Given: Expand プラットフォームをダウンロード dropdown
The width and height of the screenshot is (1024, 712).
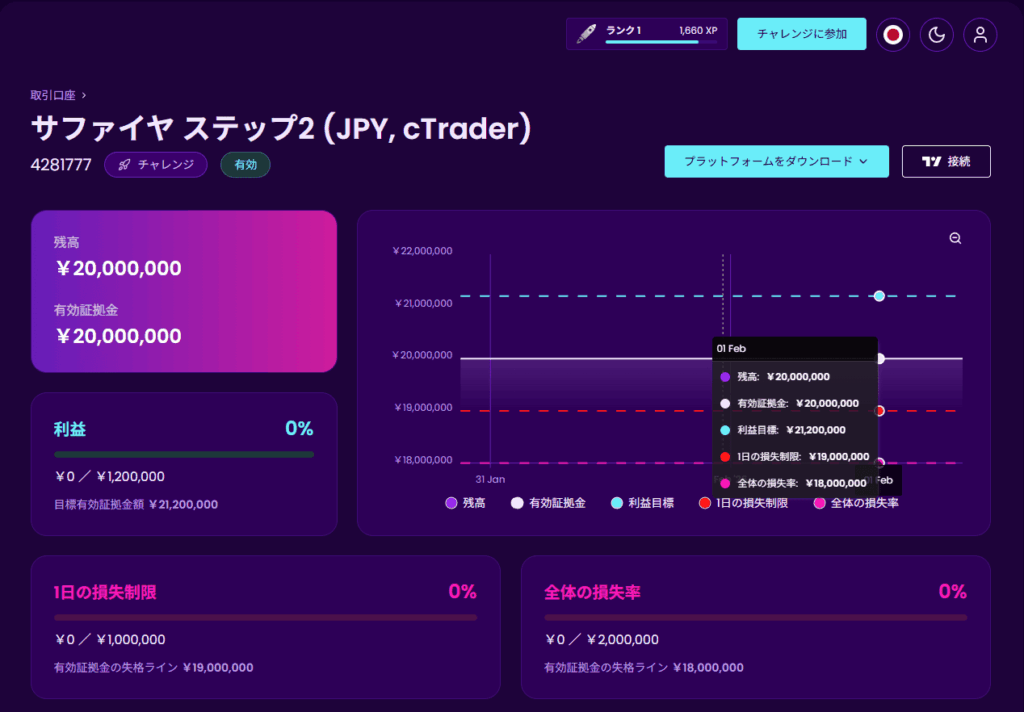Looking at the screenshot, I should pos(776,161).
